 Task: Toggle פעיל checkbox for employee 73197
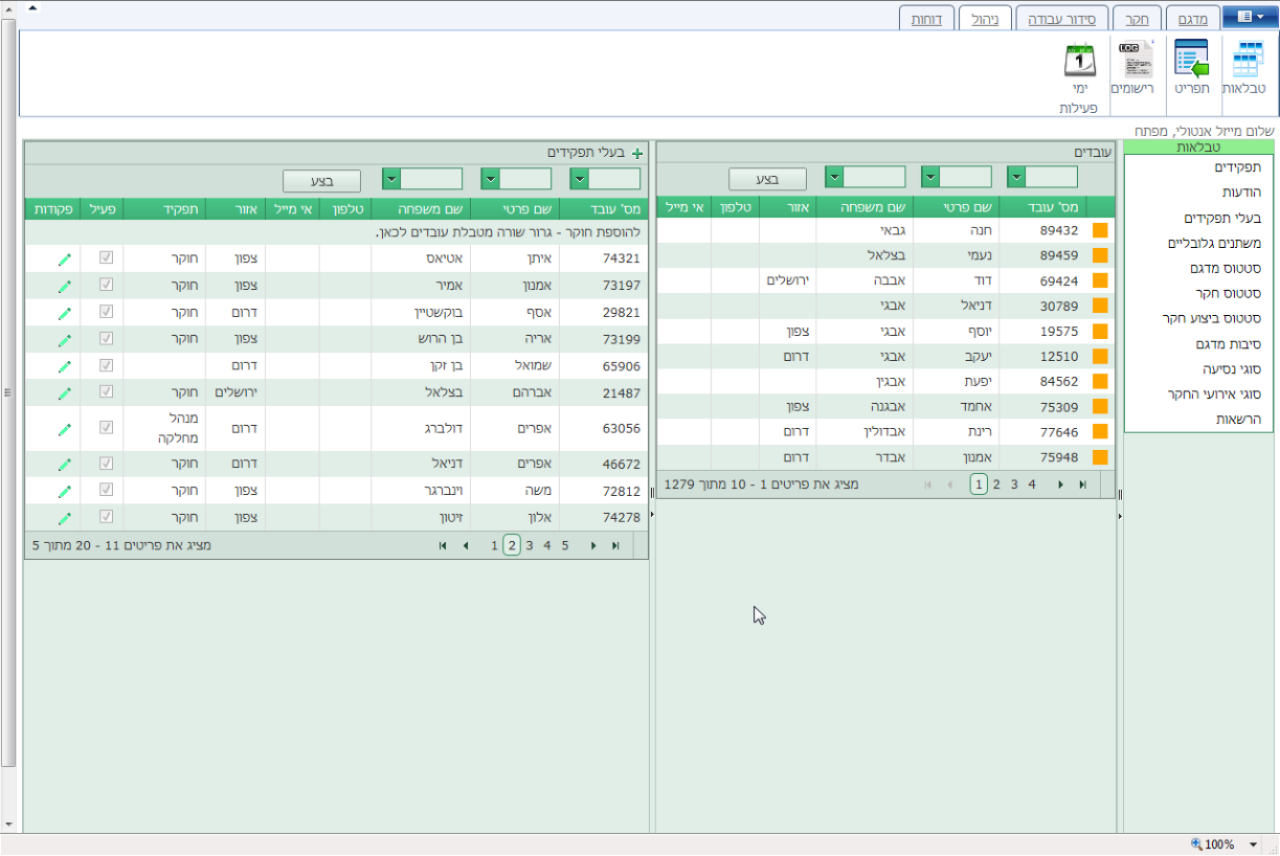[106, 285]
